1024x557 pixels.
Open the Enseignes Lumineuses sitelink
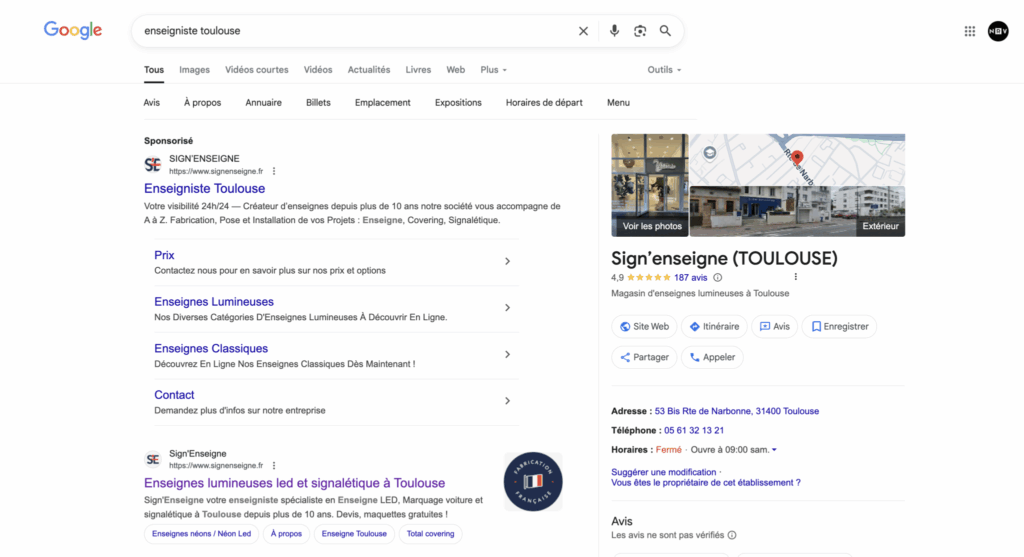pos(214,302)
